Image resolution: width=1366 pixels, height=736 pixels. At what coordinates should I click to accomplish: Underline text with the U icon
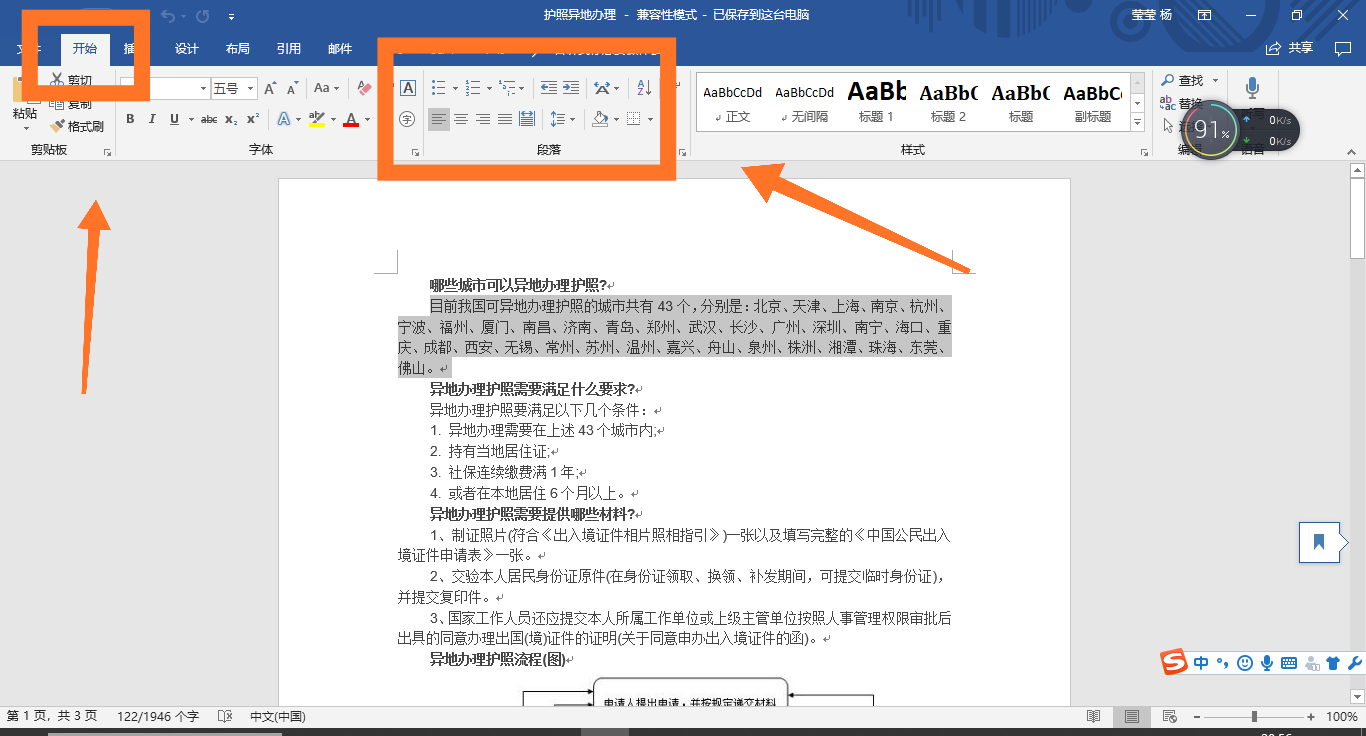(x=175, y=119)
